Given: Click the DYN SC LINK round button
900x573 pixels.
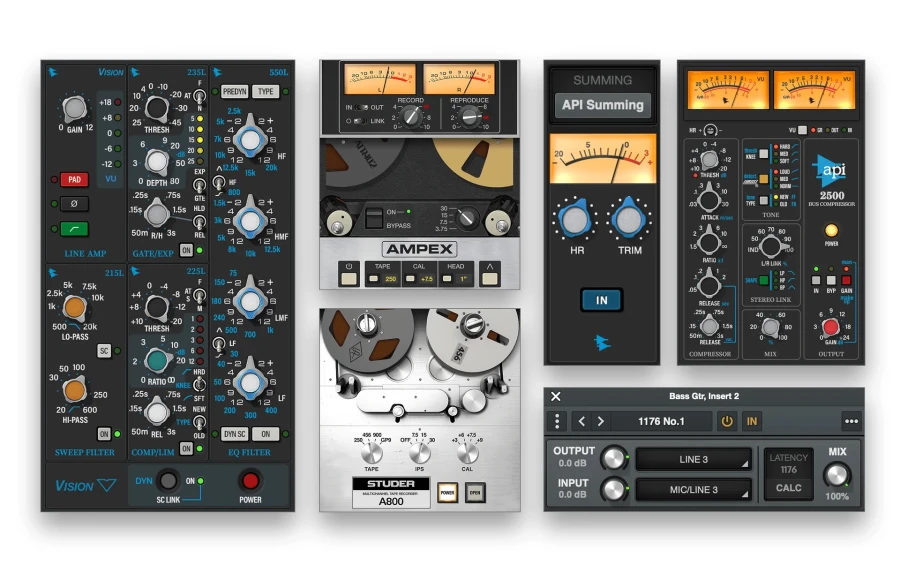Looking at the screenshot, I should [168, 480].
